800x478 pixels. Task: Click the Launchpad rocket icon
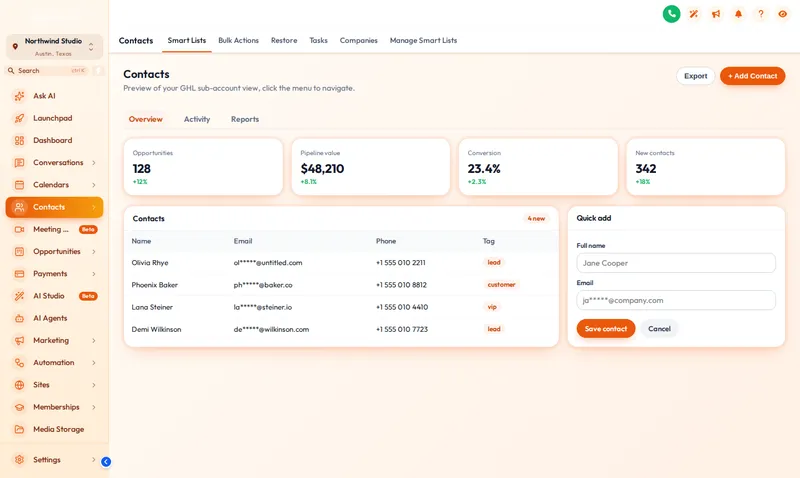pyautogui.click(x=19, y=118)
